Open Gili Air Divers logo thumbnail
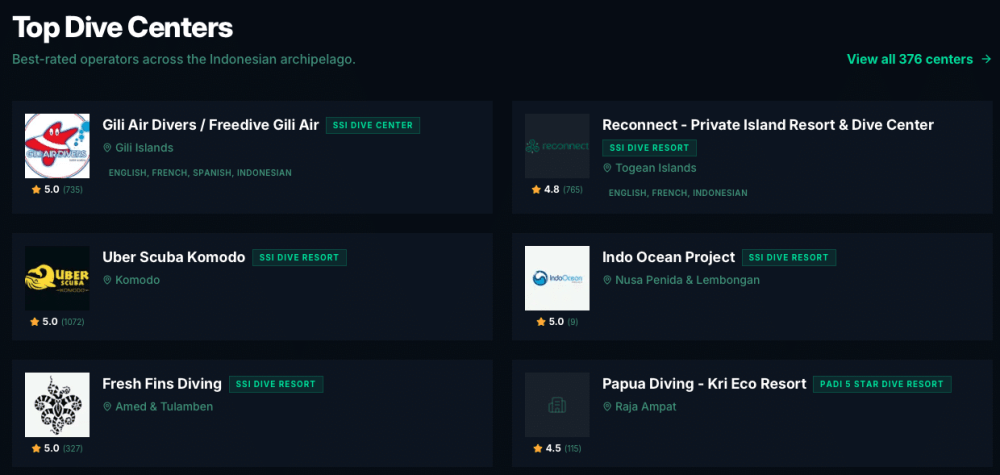This screenshot has width=1000, height=475. click(57, 146)
